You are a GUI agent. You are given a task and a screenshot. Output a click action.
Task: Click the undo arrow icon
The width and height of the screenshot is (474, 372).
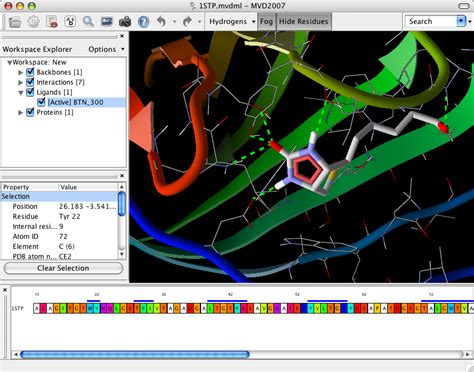[161, 22]
